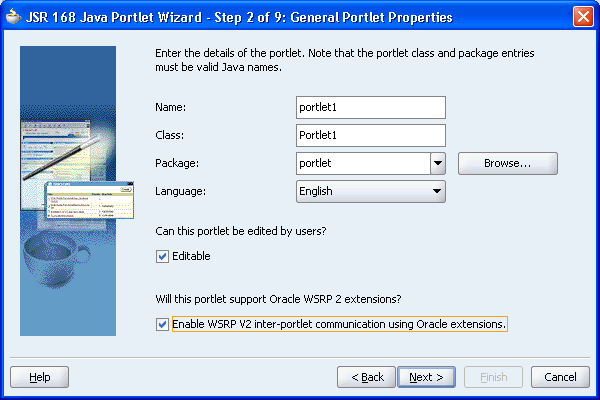Click the 'Language:' label
This screenshot has height=400, width=600.
pyautogui.click(x=180, y=191)
